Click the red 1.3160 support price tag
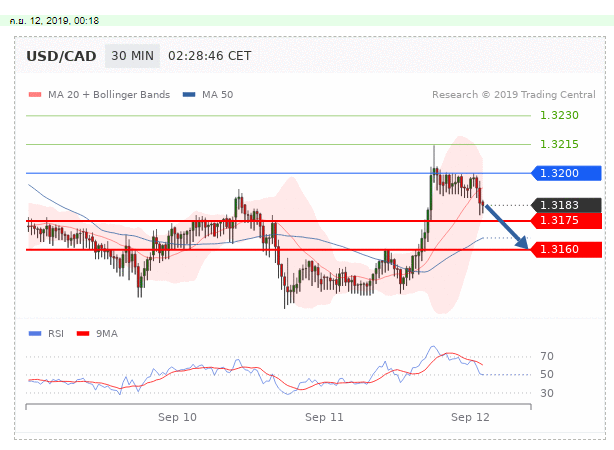Screen dimensions: 614x450 (566, 249)
